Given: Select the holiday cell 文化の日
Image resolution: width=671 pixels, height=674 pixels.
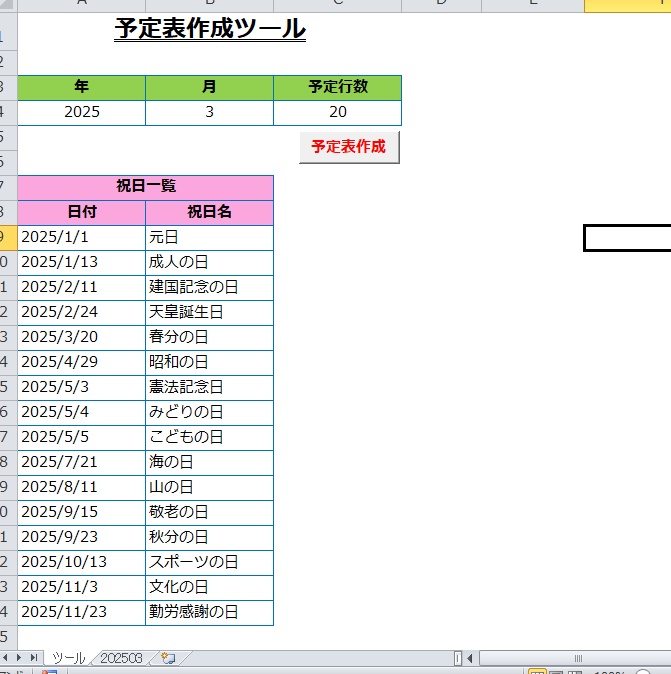Looking at the screenshot, I should tap(209, 587).
